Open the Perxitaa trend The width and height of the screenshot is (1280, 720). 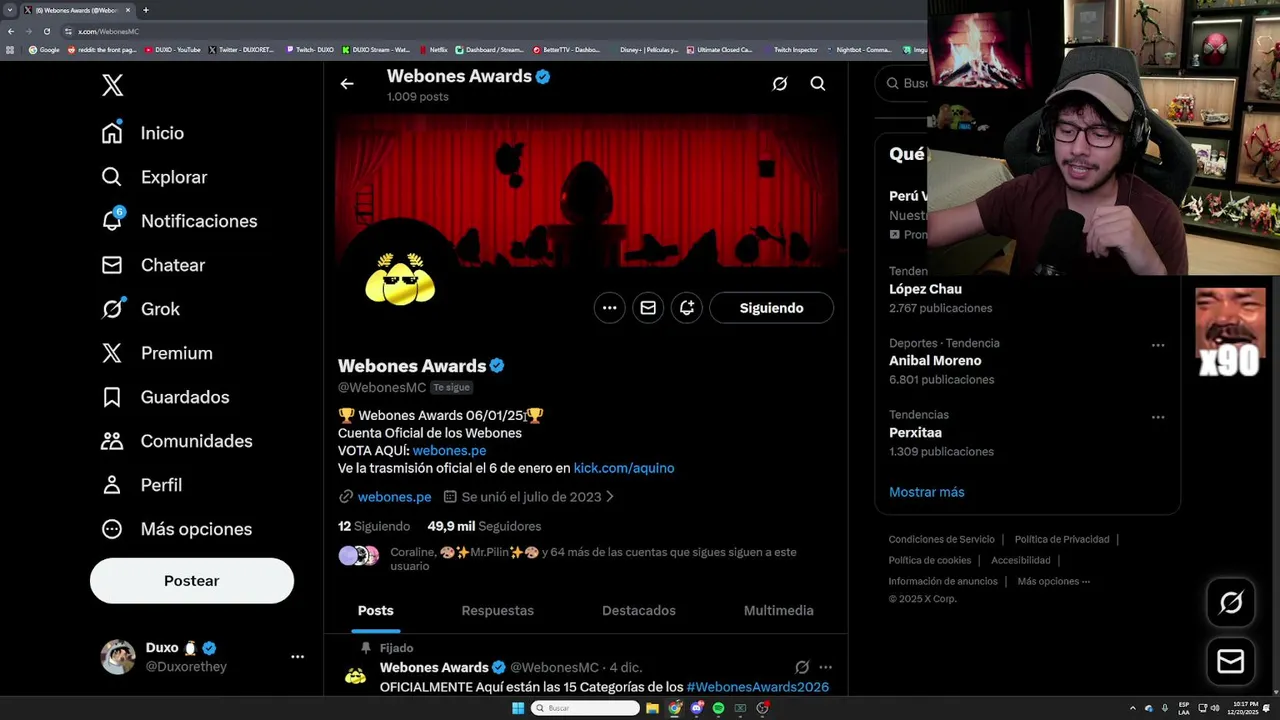coord(915,433)
